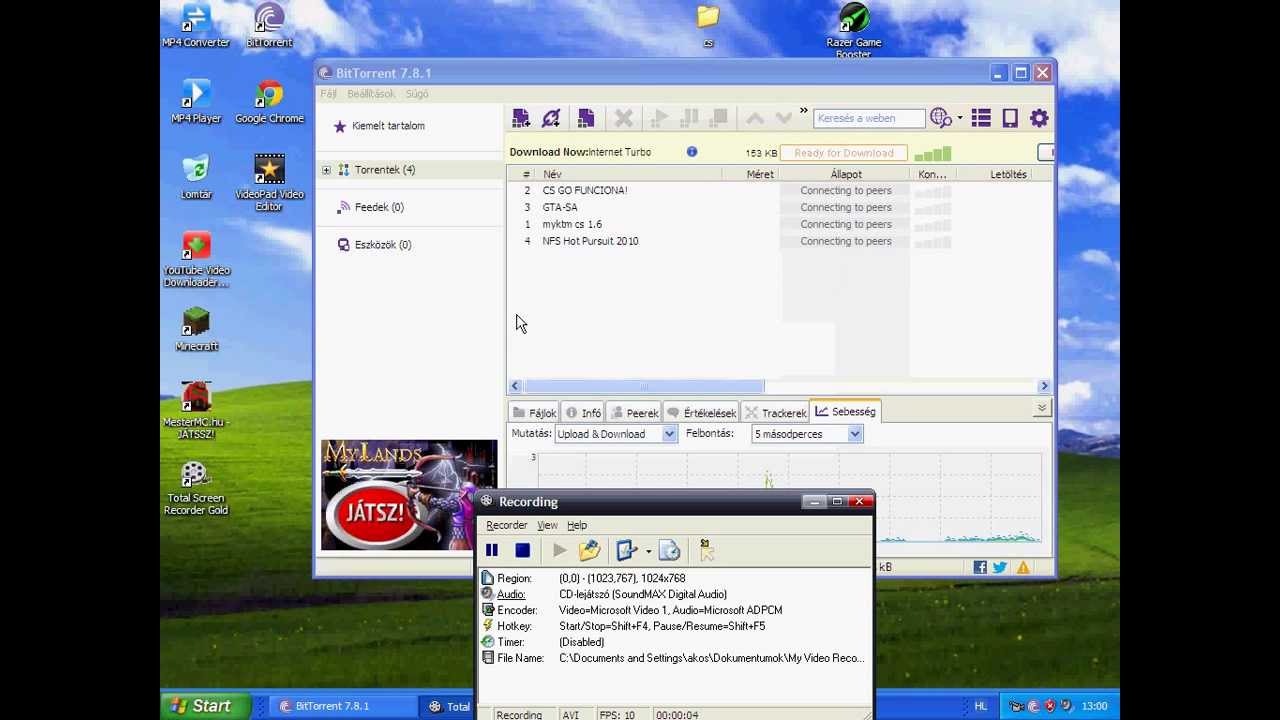Collapse the details pane with chevron
This screenshot has width=1280, height=720.
[1041, 408]
